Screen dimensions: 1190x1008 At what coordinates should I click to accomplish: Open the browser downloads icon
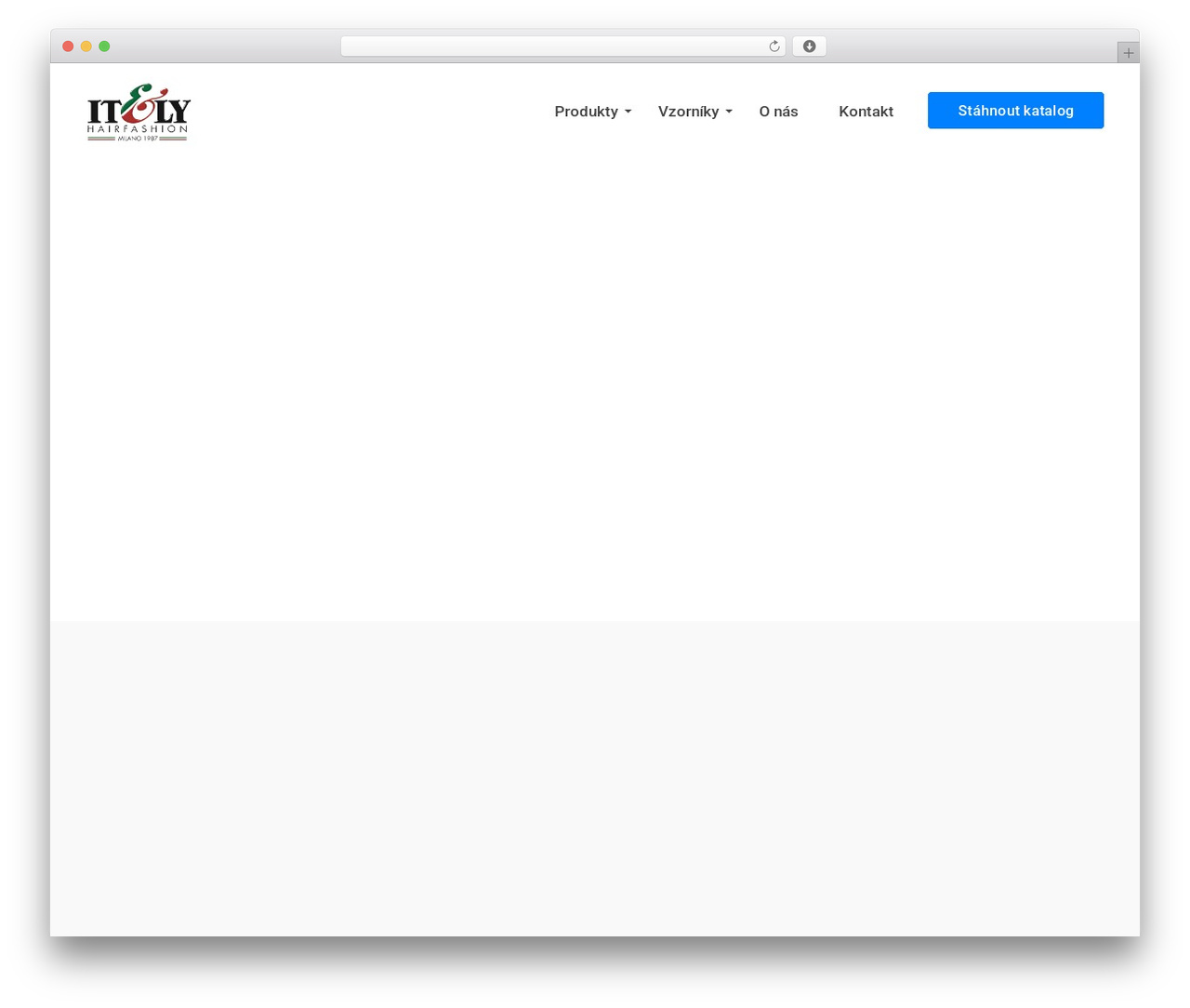[809, 46]
